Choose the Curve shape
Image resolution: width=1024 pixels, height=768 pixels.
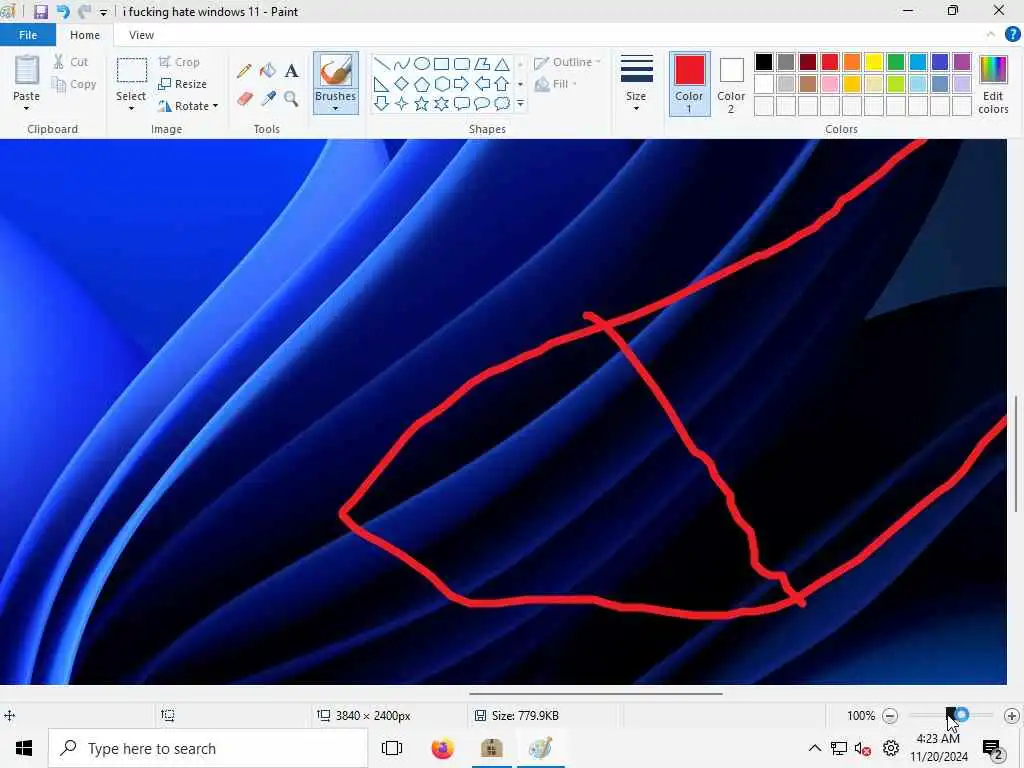pos(402,64)
